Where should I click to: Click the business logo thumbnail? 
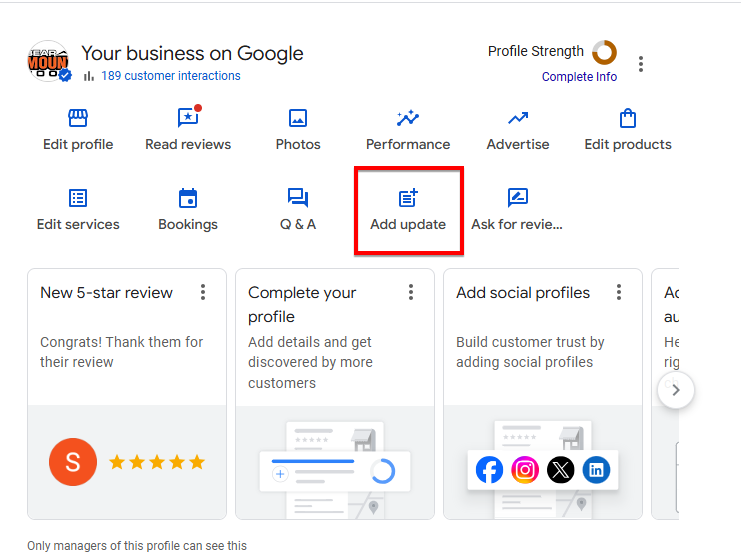[x=48, y=62]
